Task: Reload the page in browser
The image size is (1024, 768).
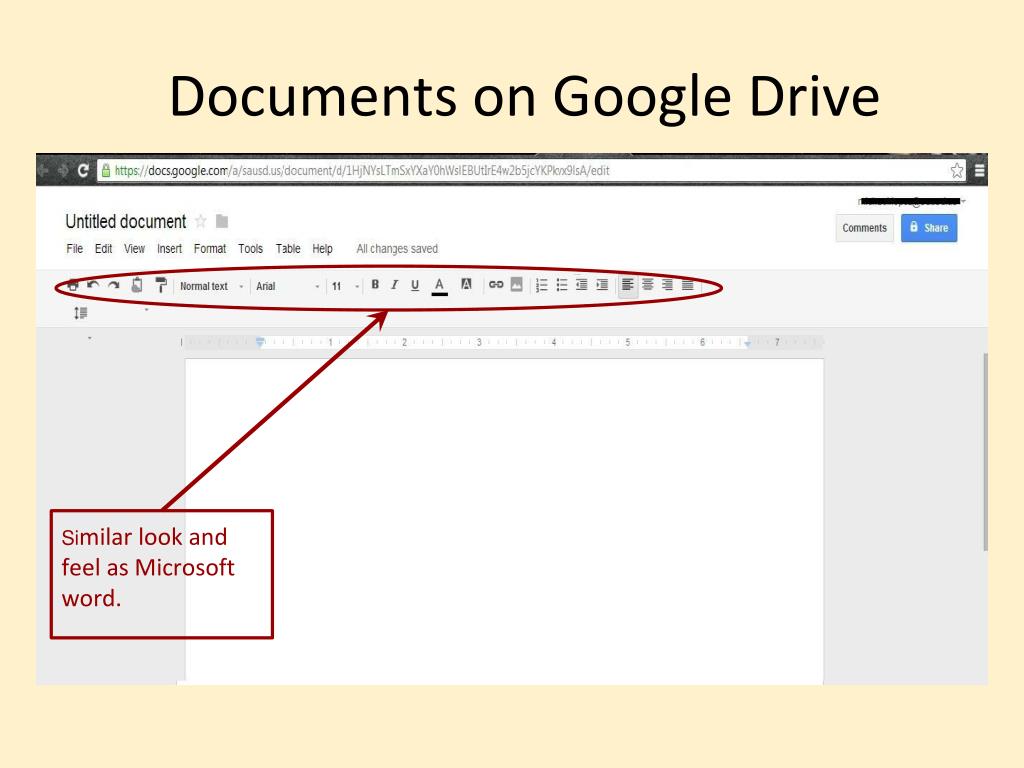Action: pyautogui.click(x=83, y=170)
